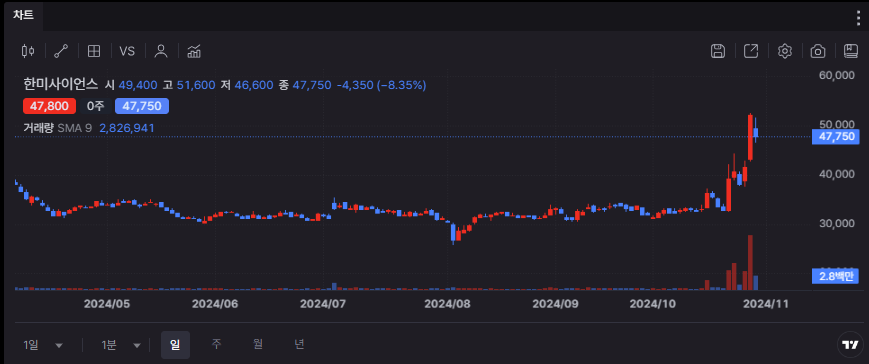Click the 2.8백만 volume axis label
Screen dimensions: 869x364
point(835,276)
